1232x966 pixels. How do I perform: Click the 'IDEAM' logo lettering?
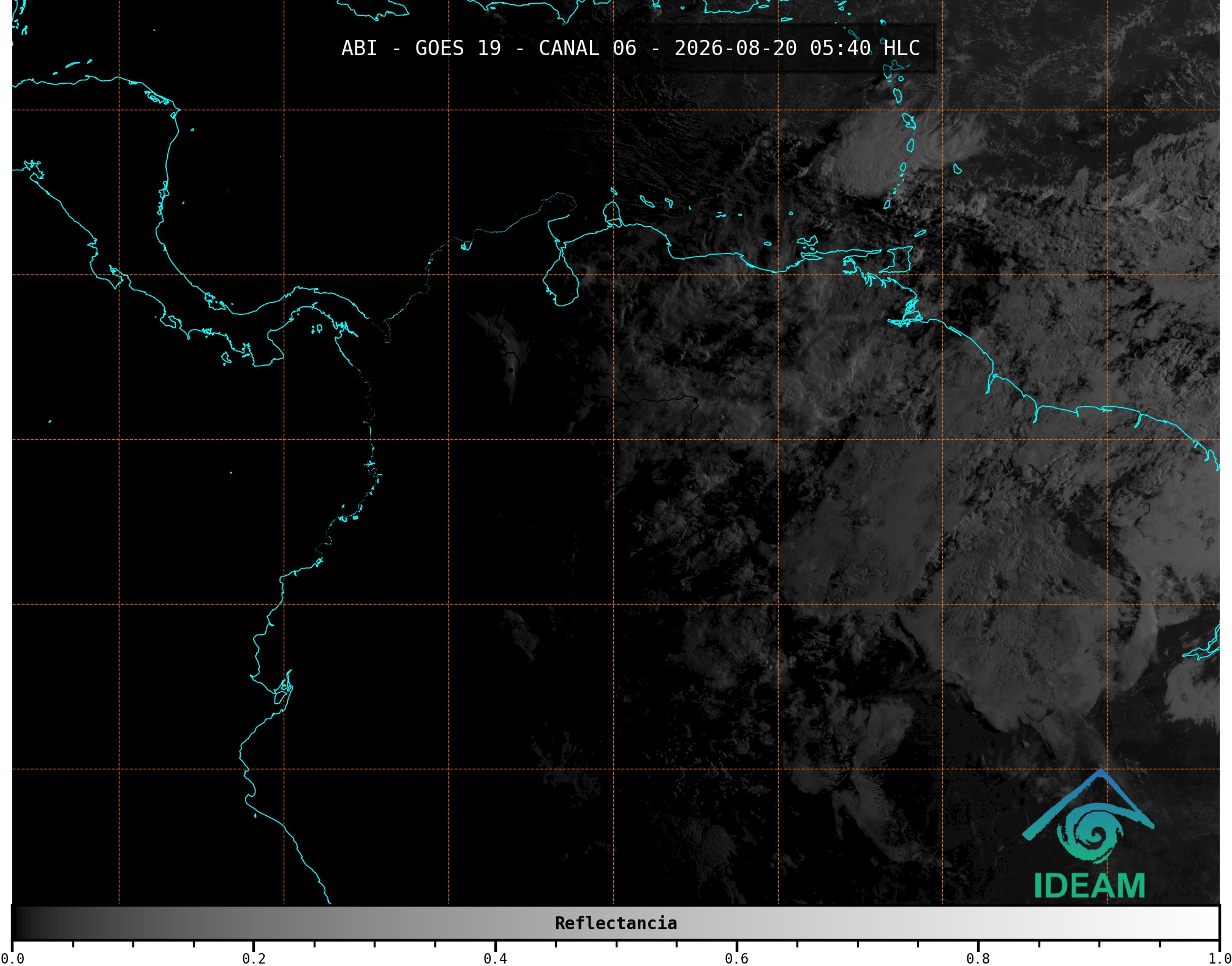coord(1090,886)
